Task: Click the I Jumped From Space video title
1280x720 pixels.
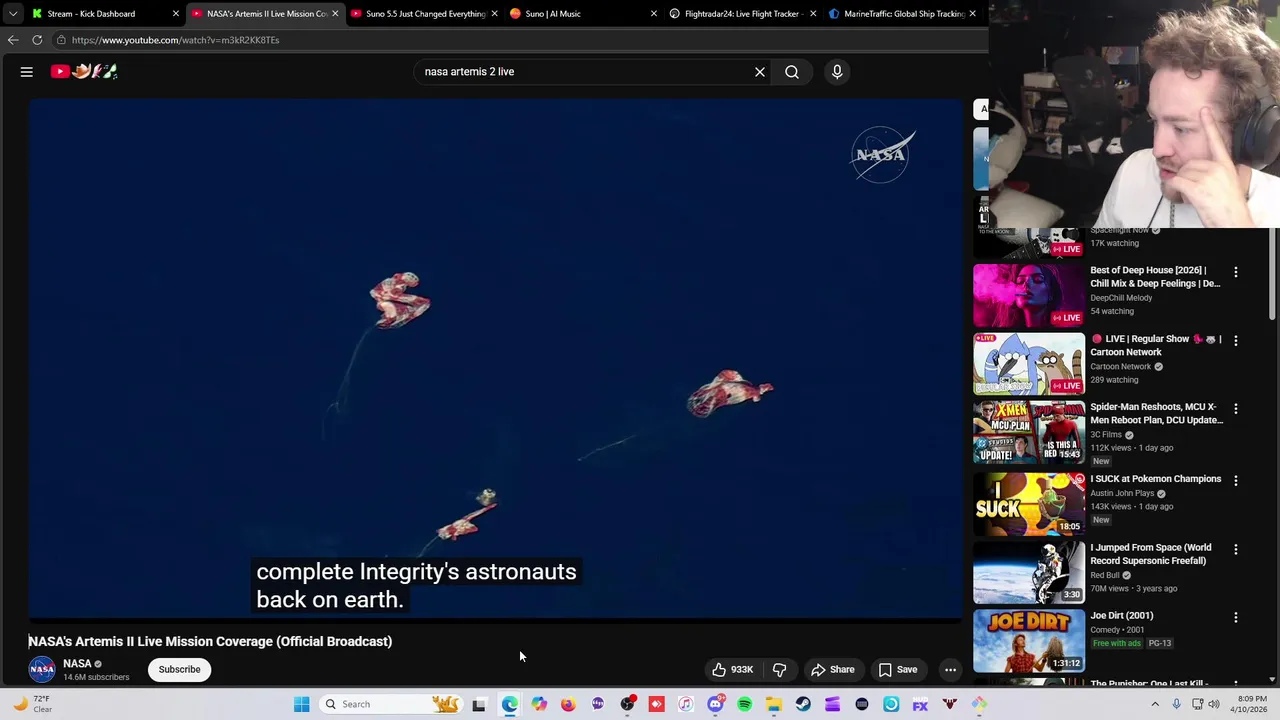Action: 1151,554
